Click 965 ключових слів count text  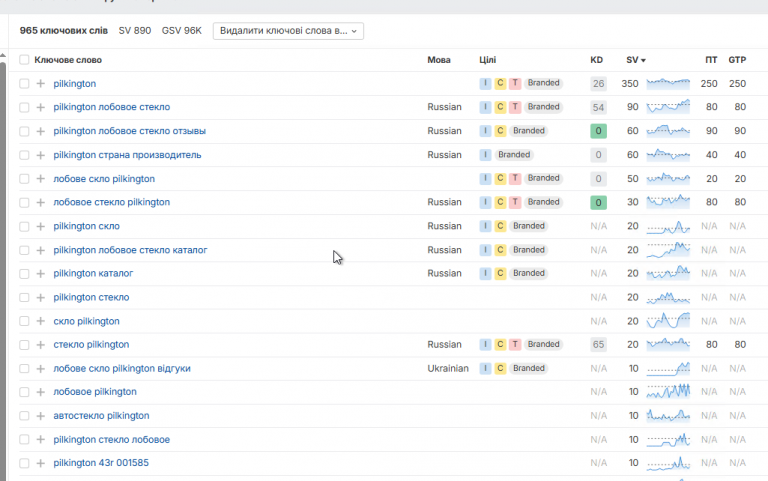pyautogui.click(x=64, y=30)
